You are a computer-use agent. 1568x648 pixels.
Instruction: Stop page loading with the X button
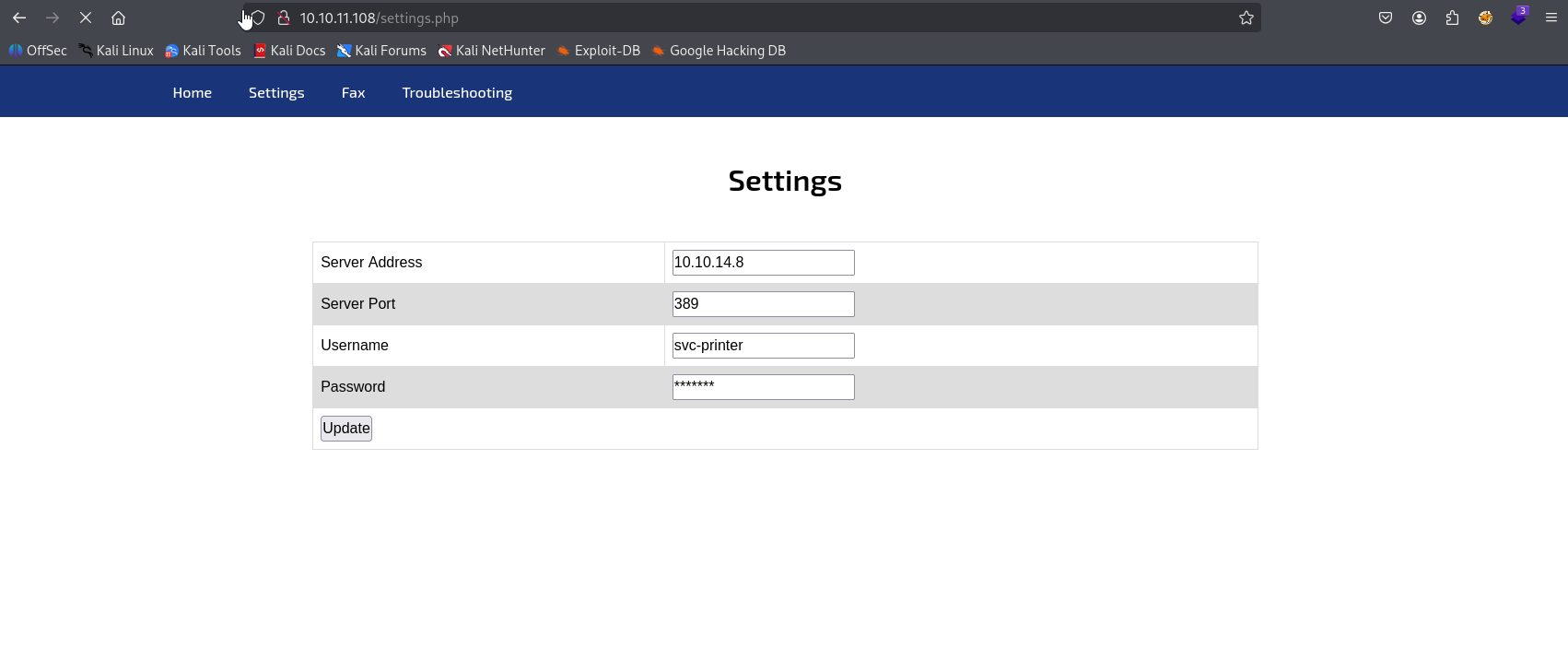pos(86,18)
